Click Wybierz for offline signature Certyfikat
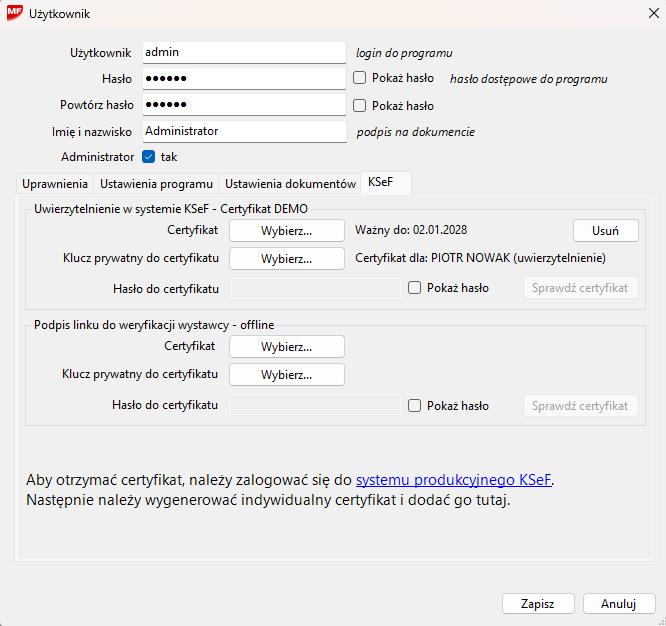The image size is (666, 626). (287, 347)
